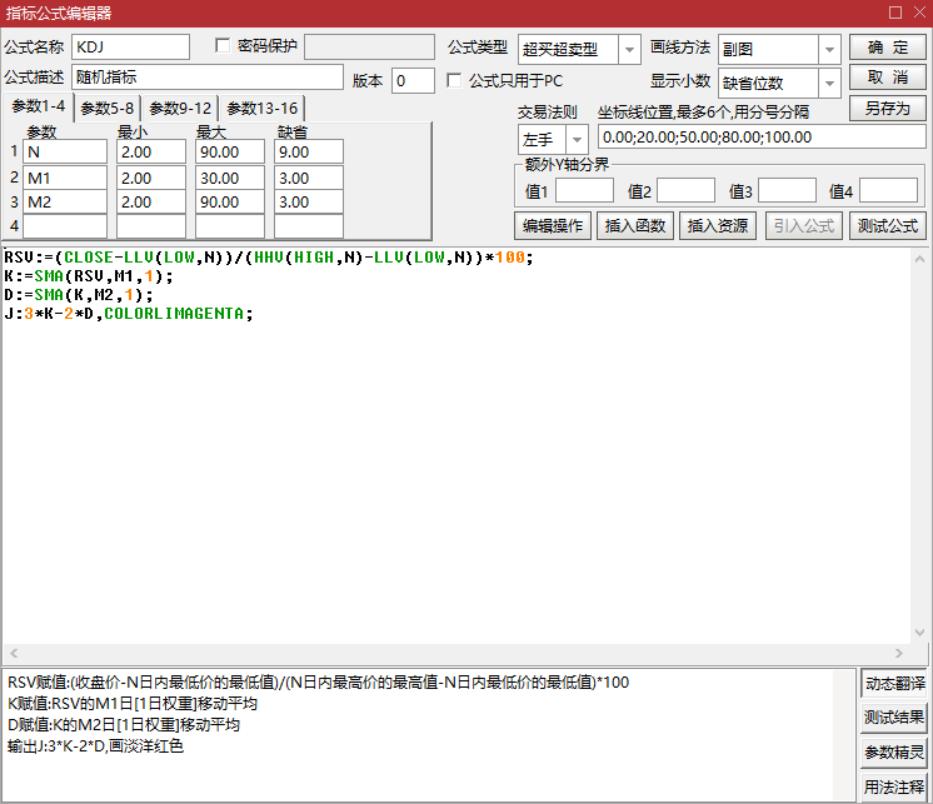Switch to the 参数5-8 tab
The height and width of the screenshot is (804, 933).
[108, 108]
